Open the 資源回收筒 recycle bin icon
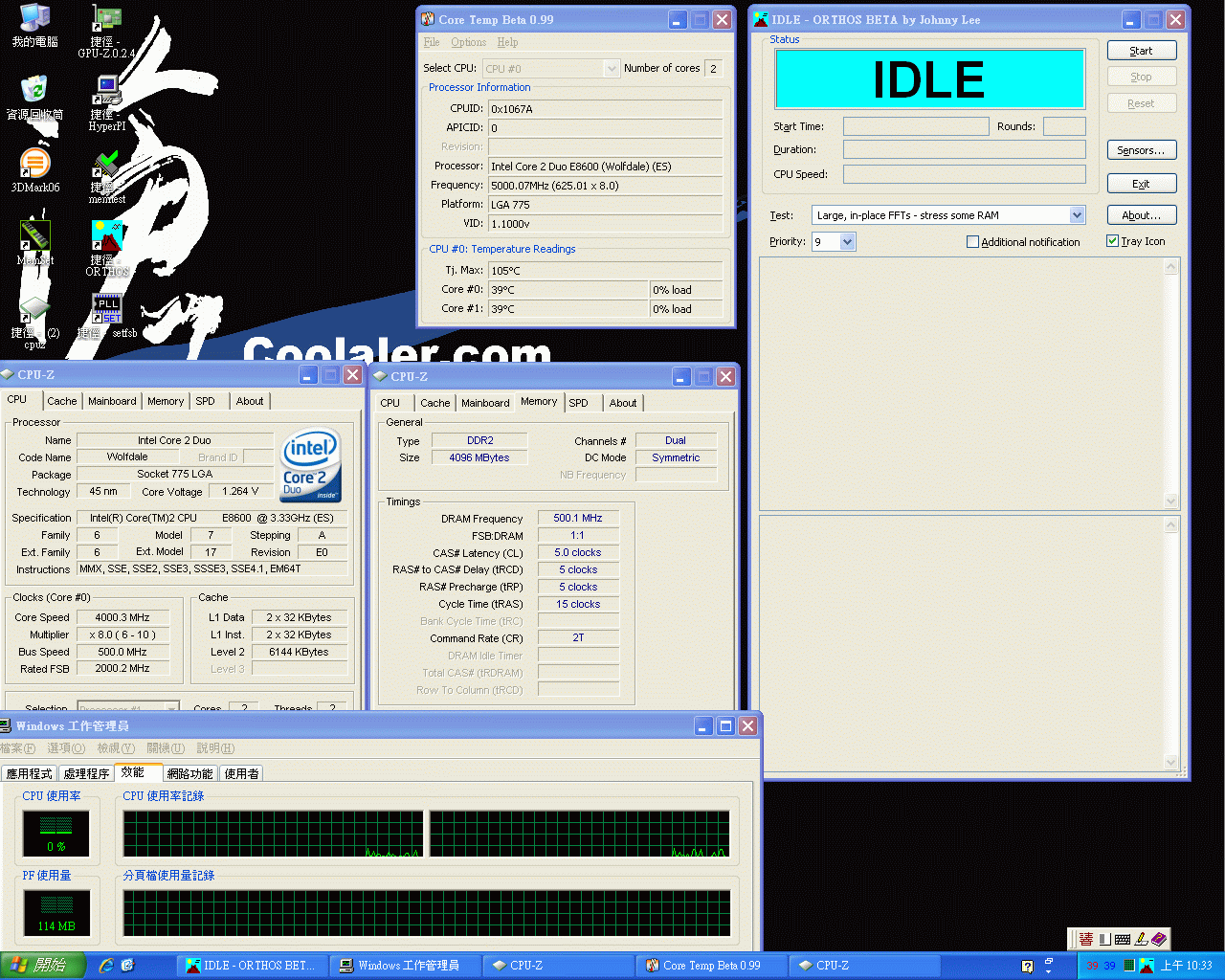The width and height of the screenshot is (1225, 980). (34, 98)
